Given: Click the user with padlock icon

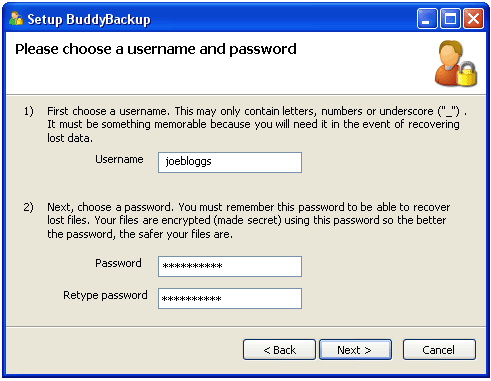Looking at the screenshot, I should [x=456, y=63].
